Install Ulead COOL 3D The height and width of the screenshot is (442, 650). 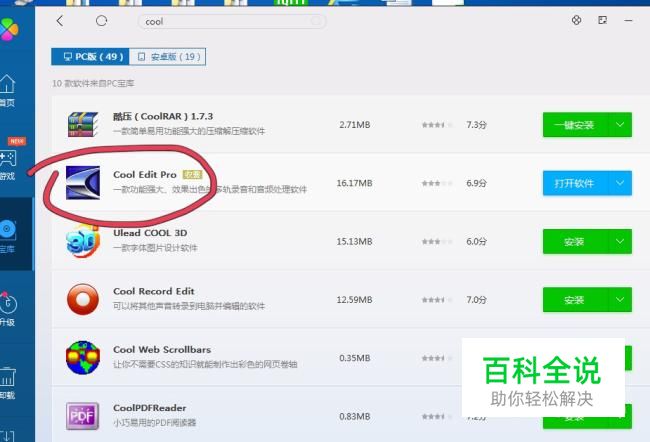pos(575,241)
